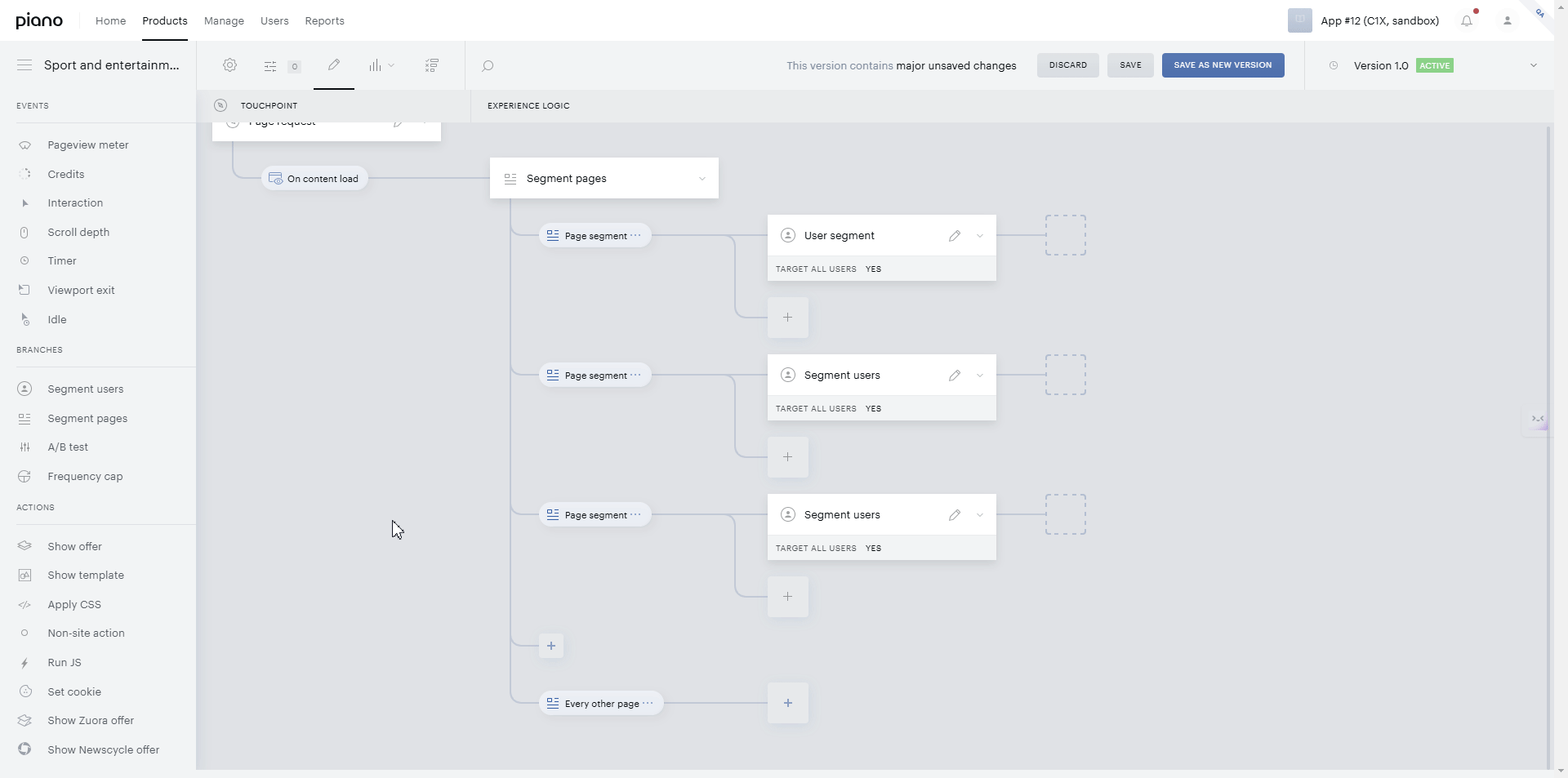
Task: Discard the unsaved changes
Action: point(1068,65)
